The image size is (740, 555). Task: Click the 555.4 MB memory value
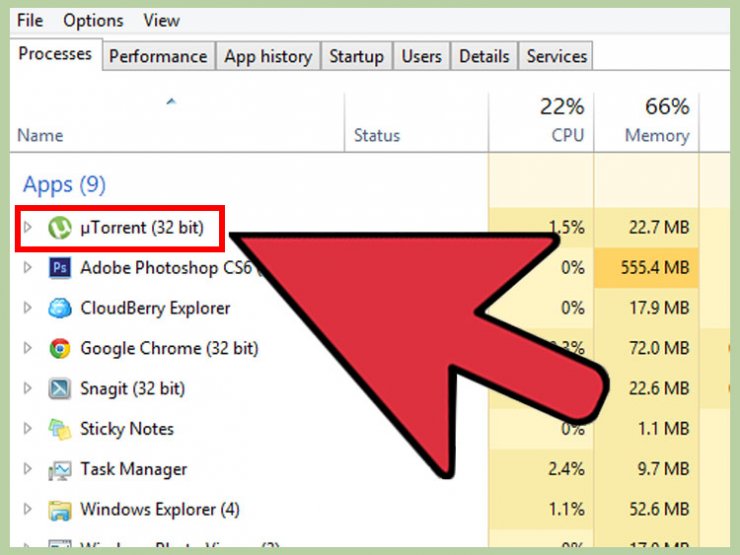(x=655, y=268)
